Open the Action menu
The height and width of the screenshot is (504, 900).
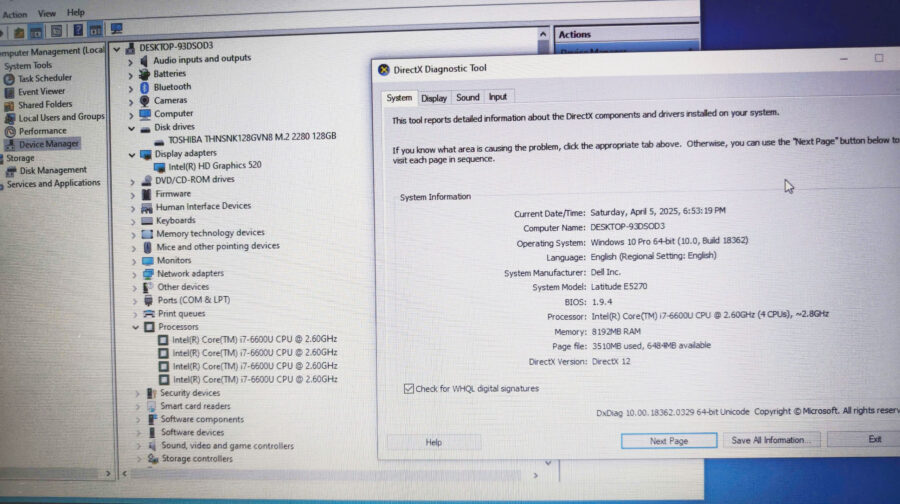click(14, 14)
